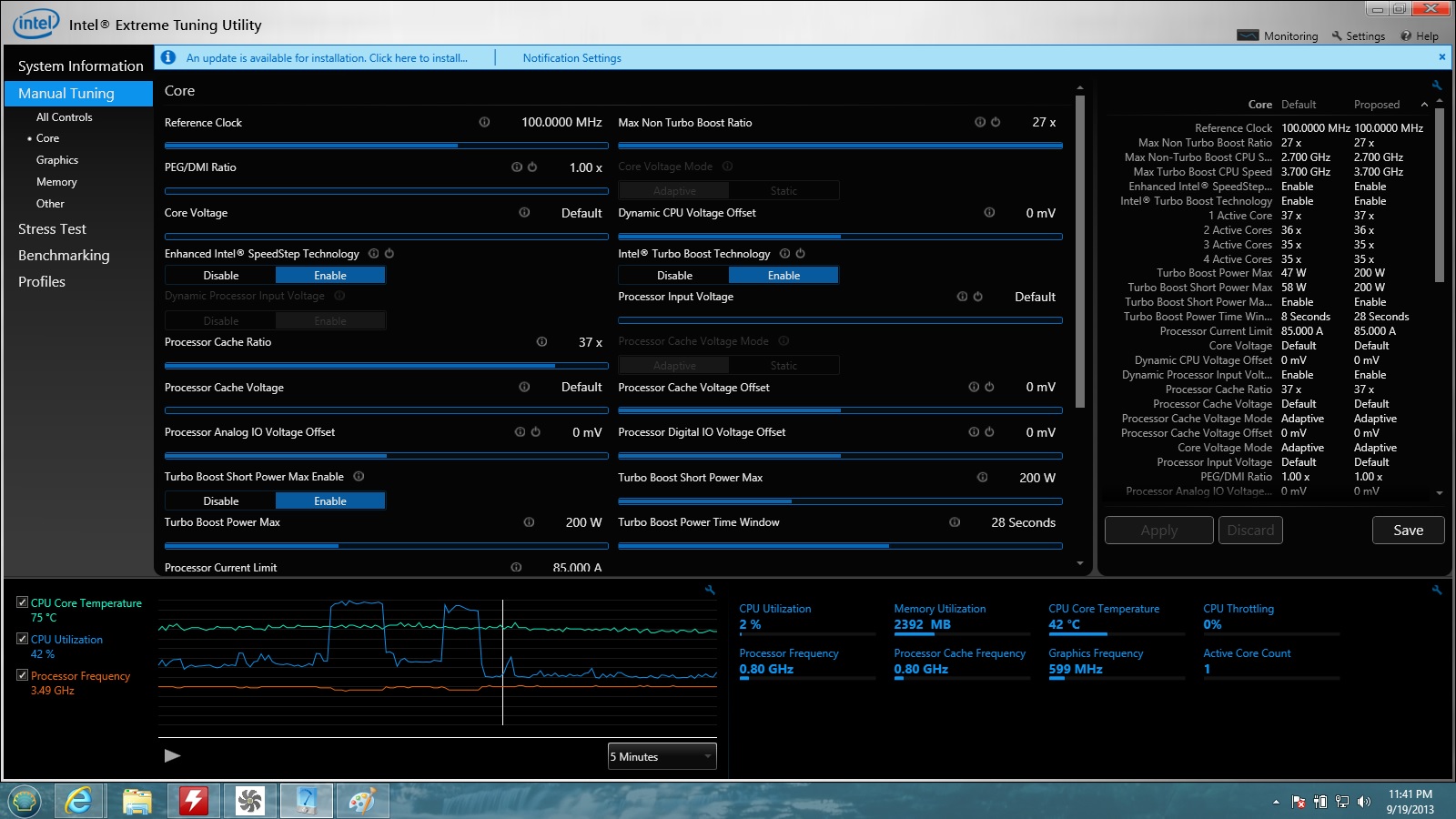Show info for Processor Cache Ratio
Screen dimensions: 1456x819
coord(541,342)
